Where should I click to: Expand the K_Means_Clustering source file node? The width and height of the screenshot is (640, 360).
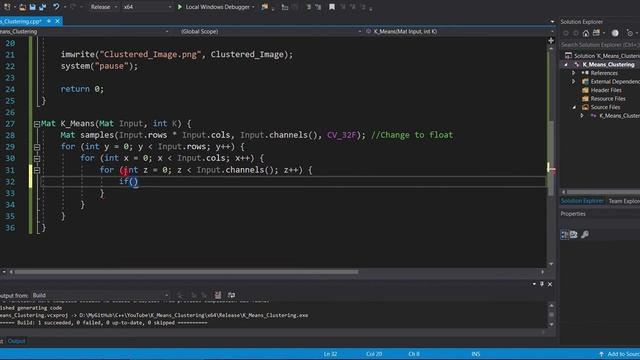click(x=582, y=116)
